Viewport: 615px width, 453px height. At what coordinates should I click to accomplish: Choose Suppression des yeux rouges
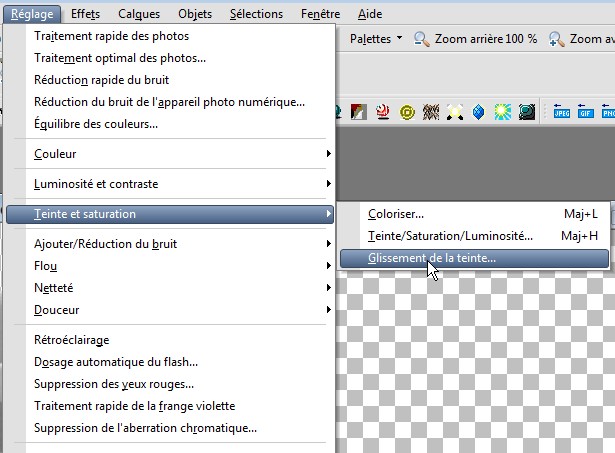[x=114, y=384]
